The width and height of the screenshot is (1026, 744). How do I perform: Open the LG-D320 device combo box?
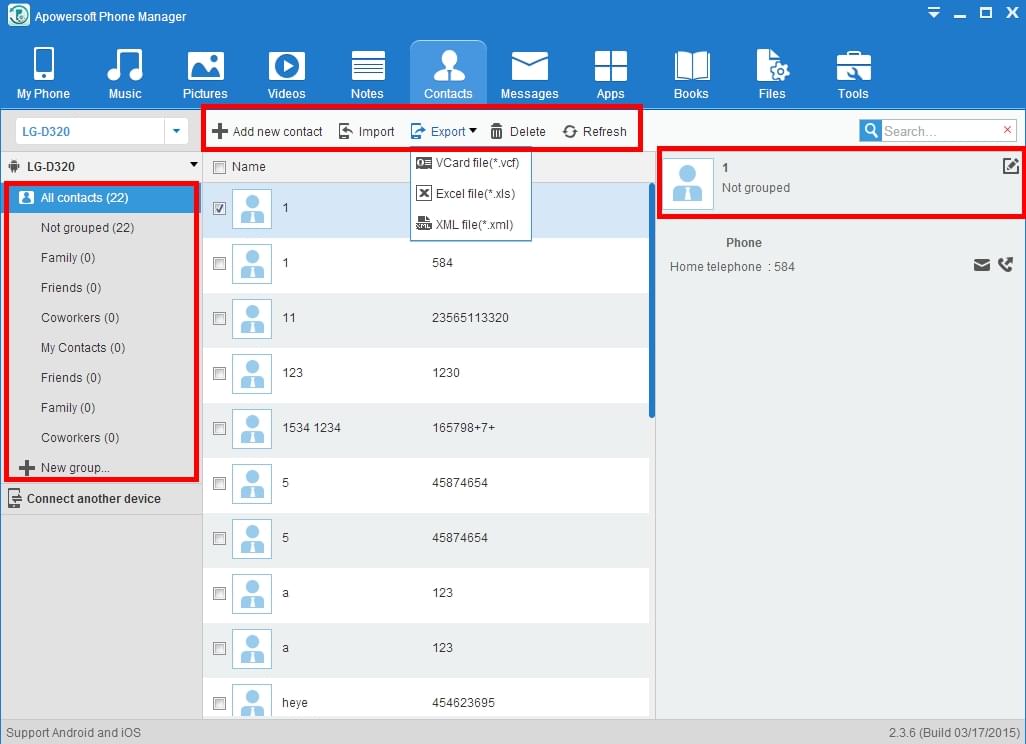101,132
